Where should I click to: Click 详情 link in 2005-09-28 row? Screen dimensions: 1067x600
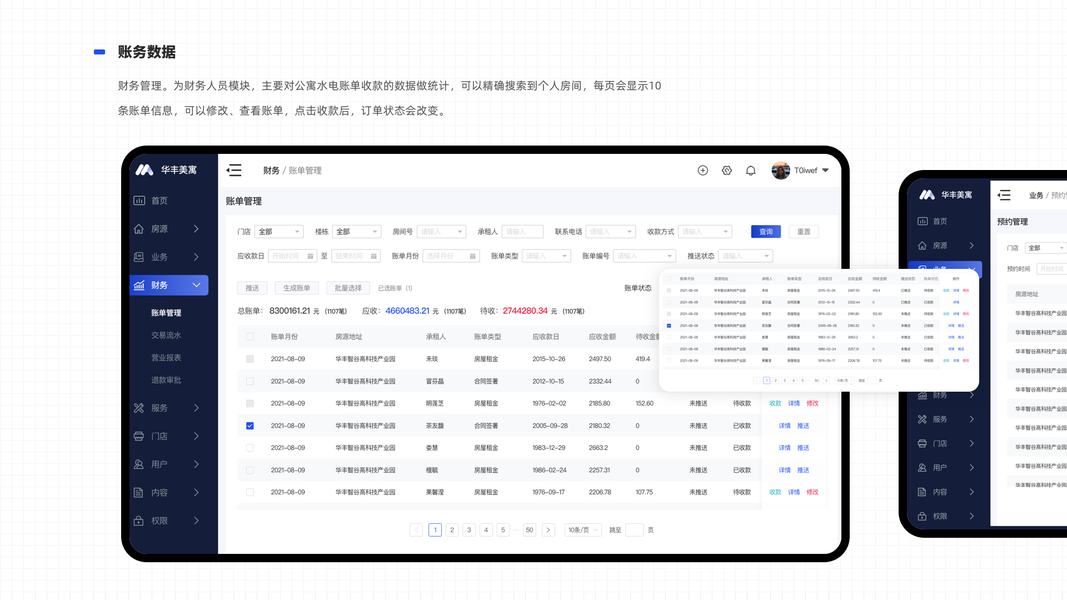point(785,426)
